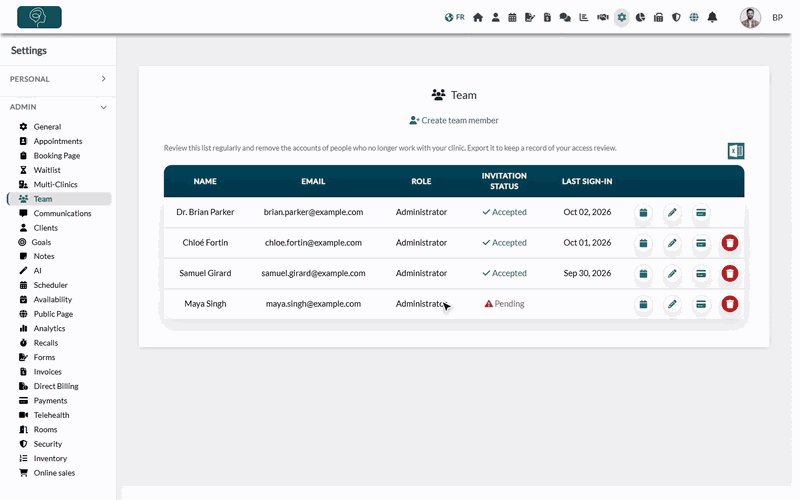The image size is (800, 500).
Task: Open Recalls settings
Action: [x=45, y=343]
